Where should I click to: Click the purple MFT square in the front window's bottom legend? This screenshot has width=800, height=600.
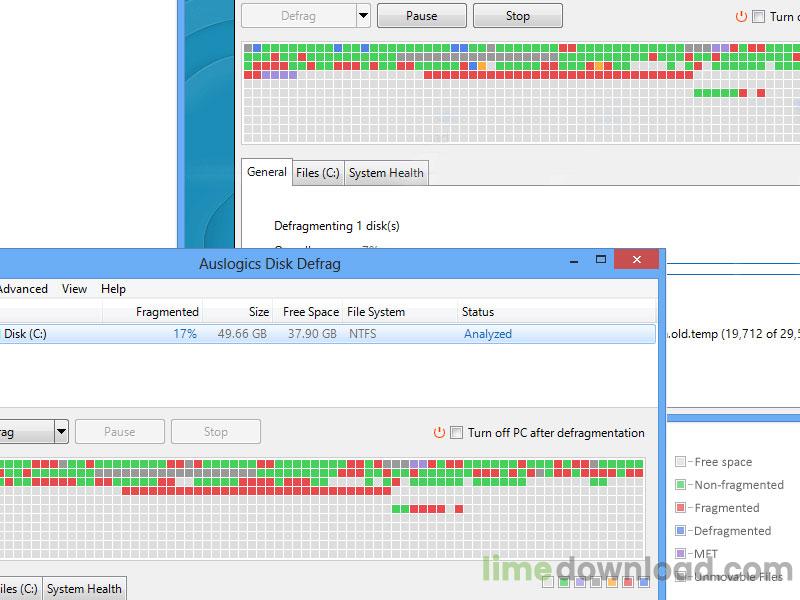click(580, 582)
